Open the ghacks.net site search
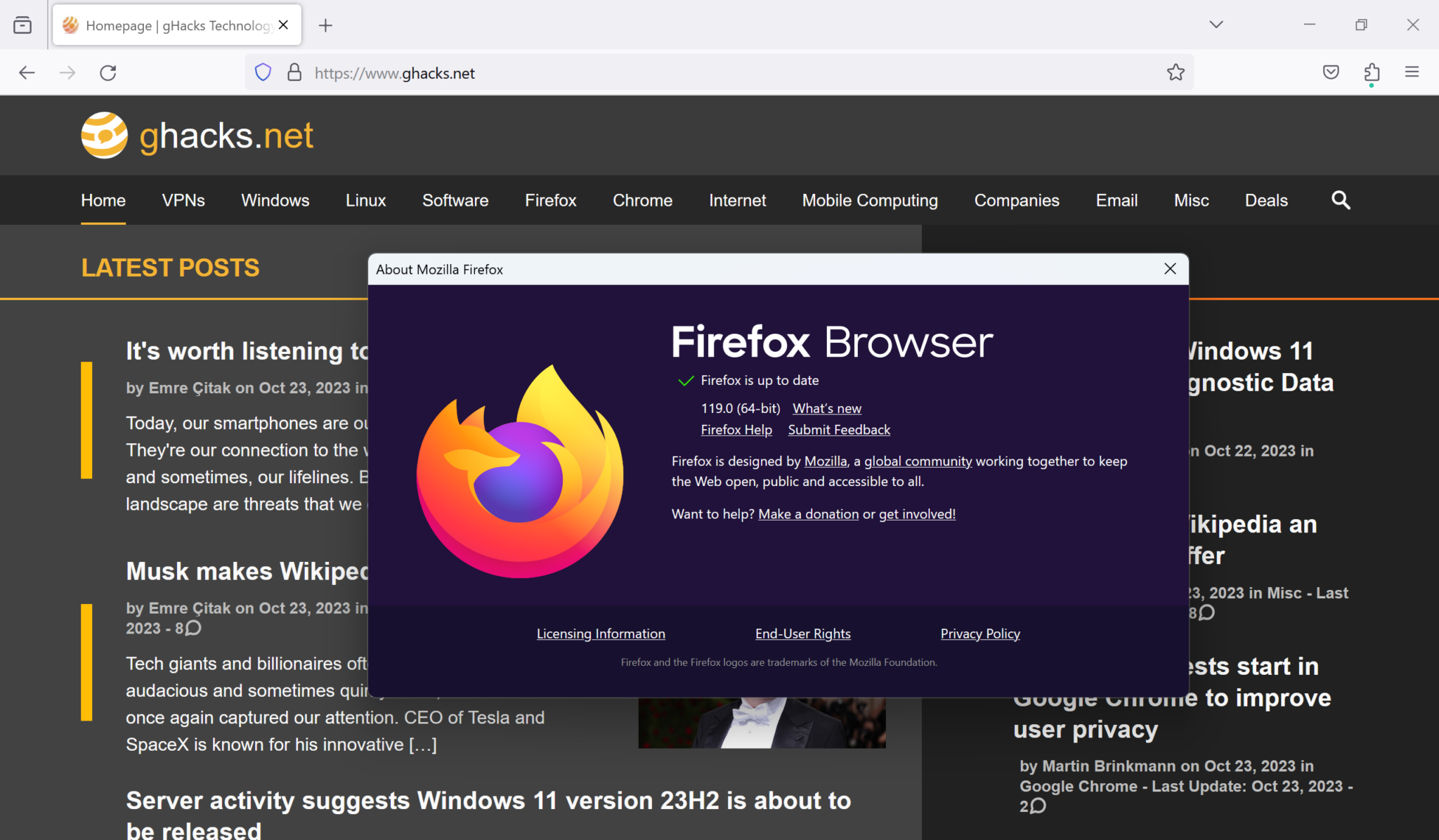This screenshot has height=840, width=1439. click(1340, 200)
